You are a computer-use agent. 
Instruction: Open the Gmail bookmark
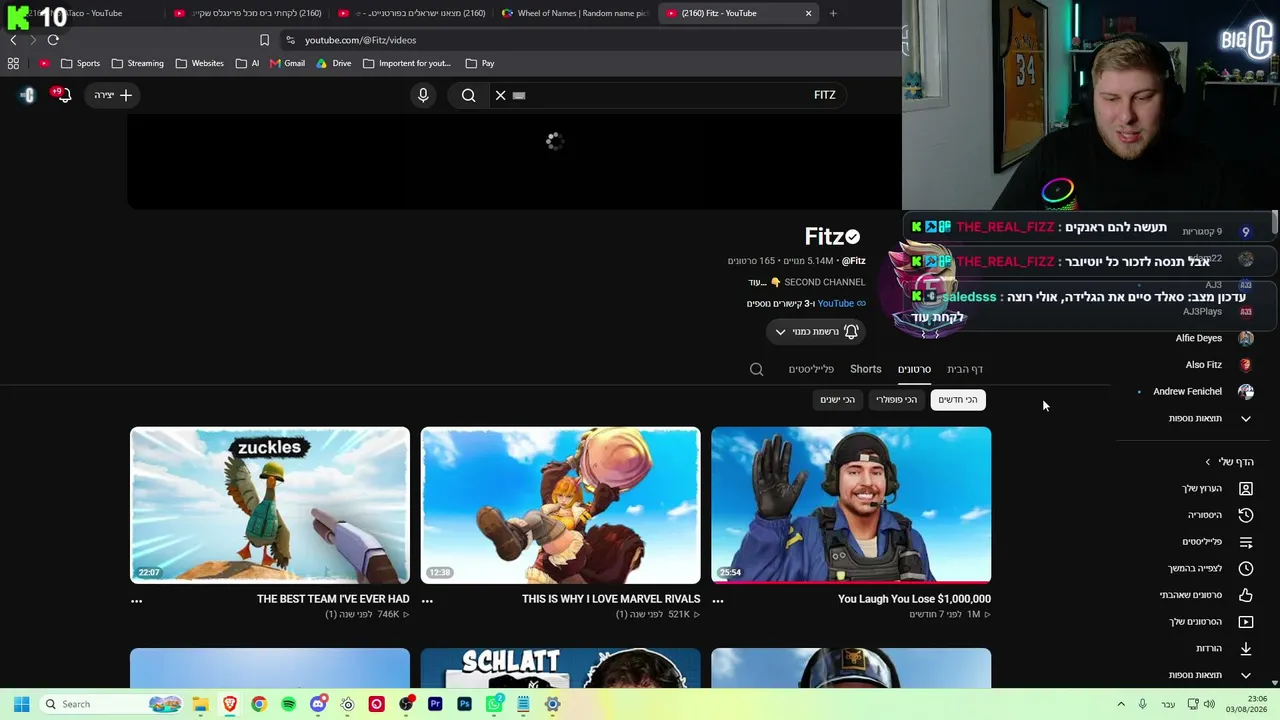287,63
